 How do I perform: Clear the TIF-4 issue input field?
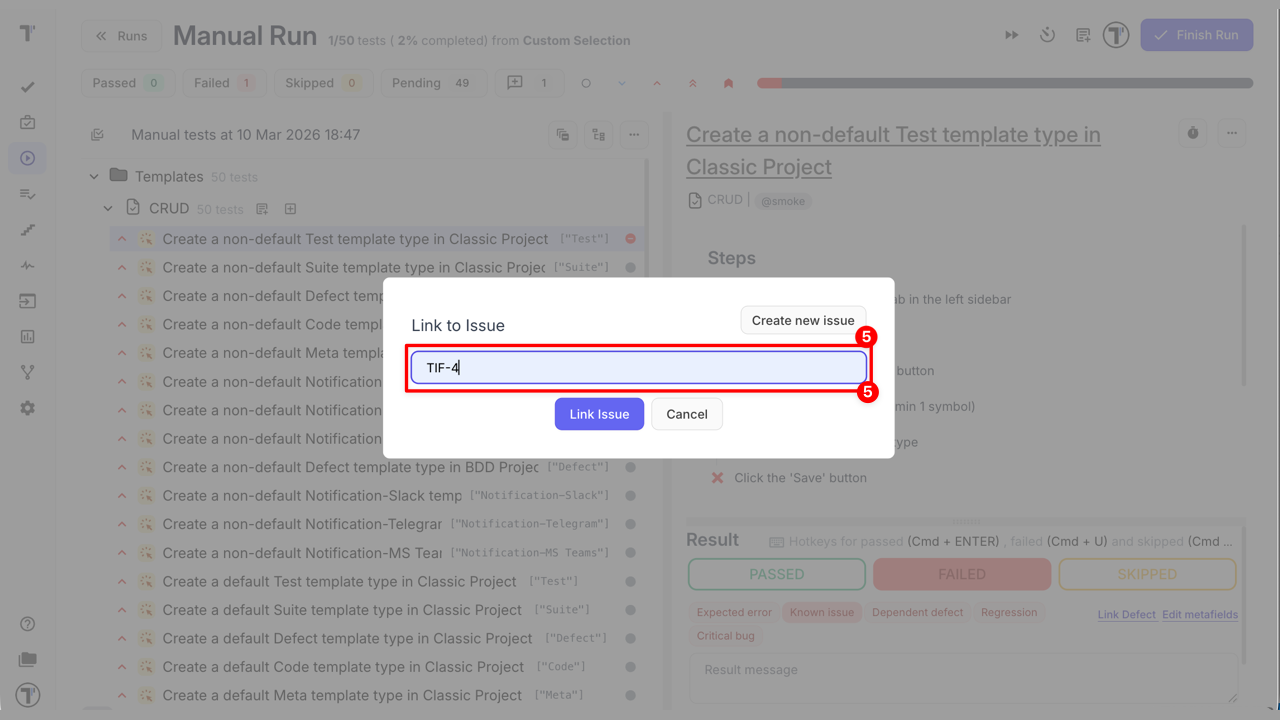pyautogui.click(x=637, y=367)
